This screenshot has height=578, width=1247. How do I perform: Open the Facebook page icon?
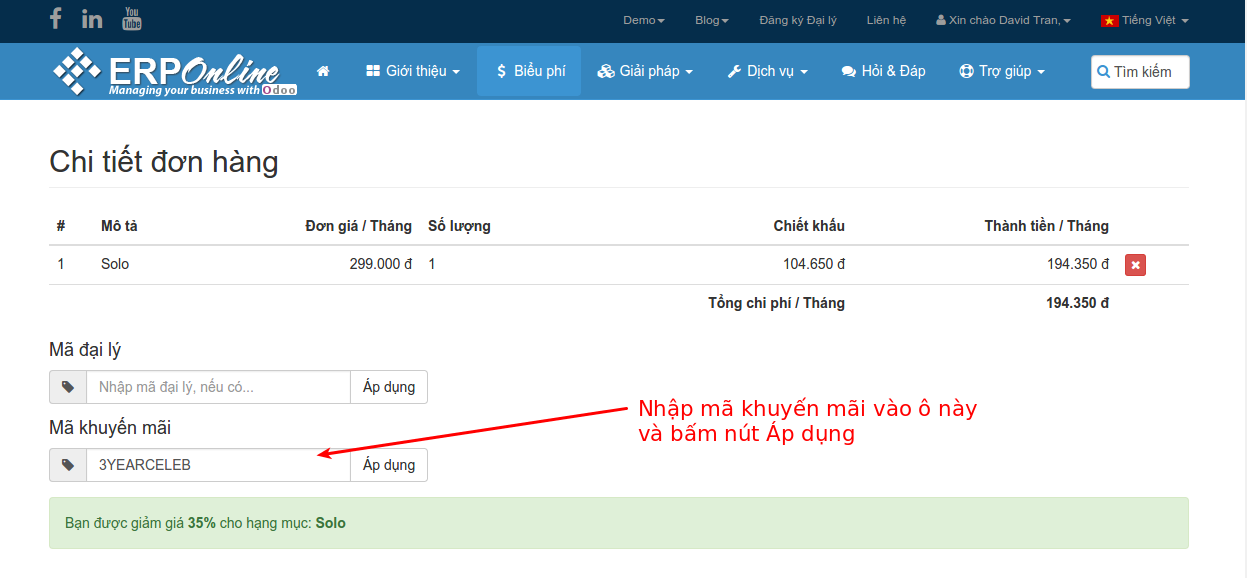(56, 19)
